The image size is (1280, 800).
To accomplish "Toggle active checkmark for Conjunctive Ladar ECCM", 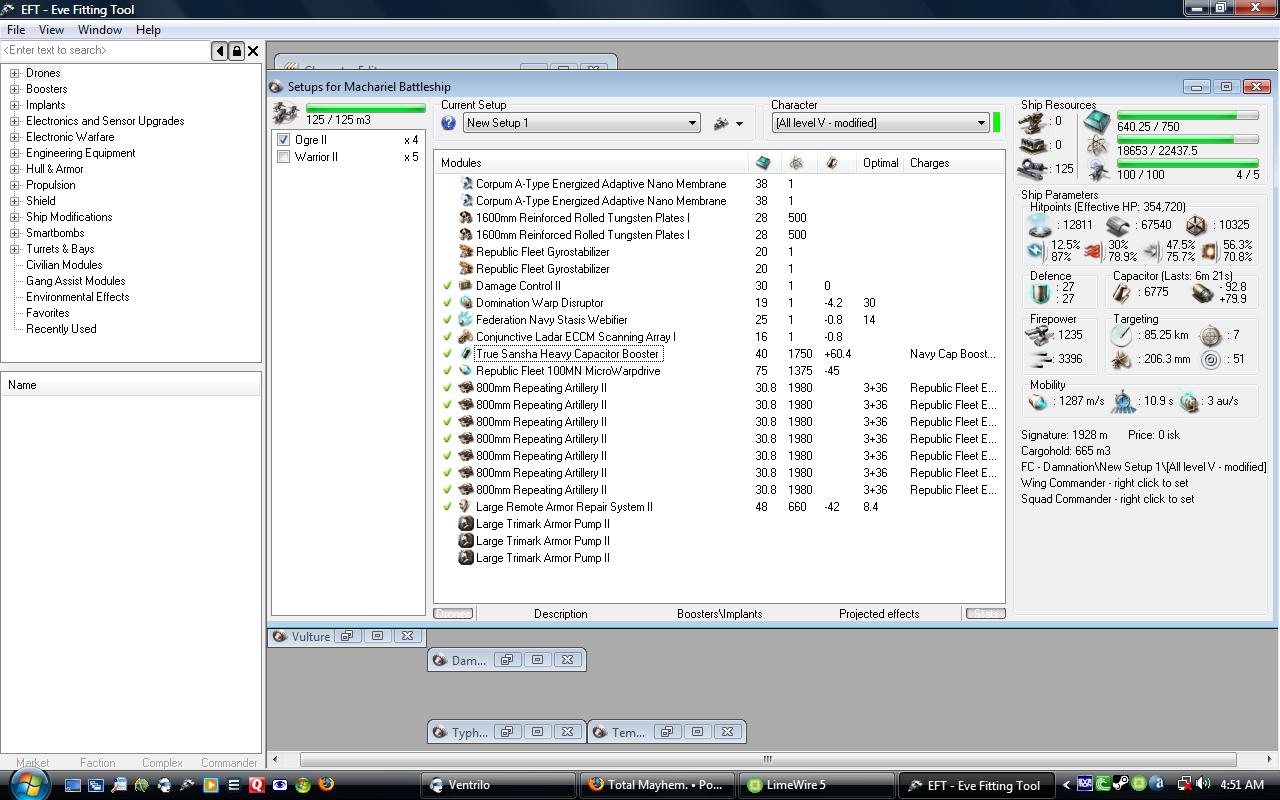I will tap(448, 337).
